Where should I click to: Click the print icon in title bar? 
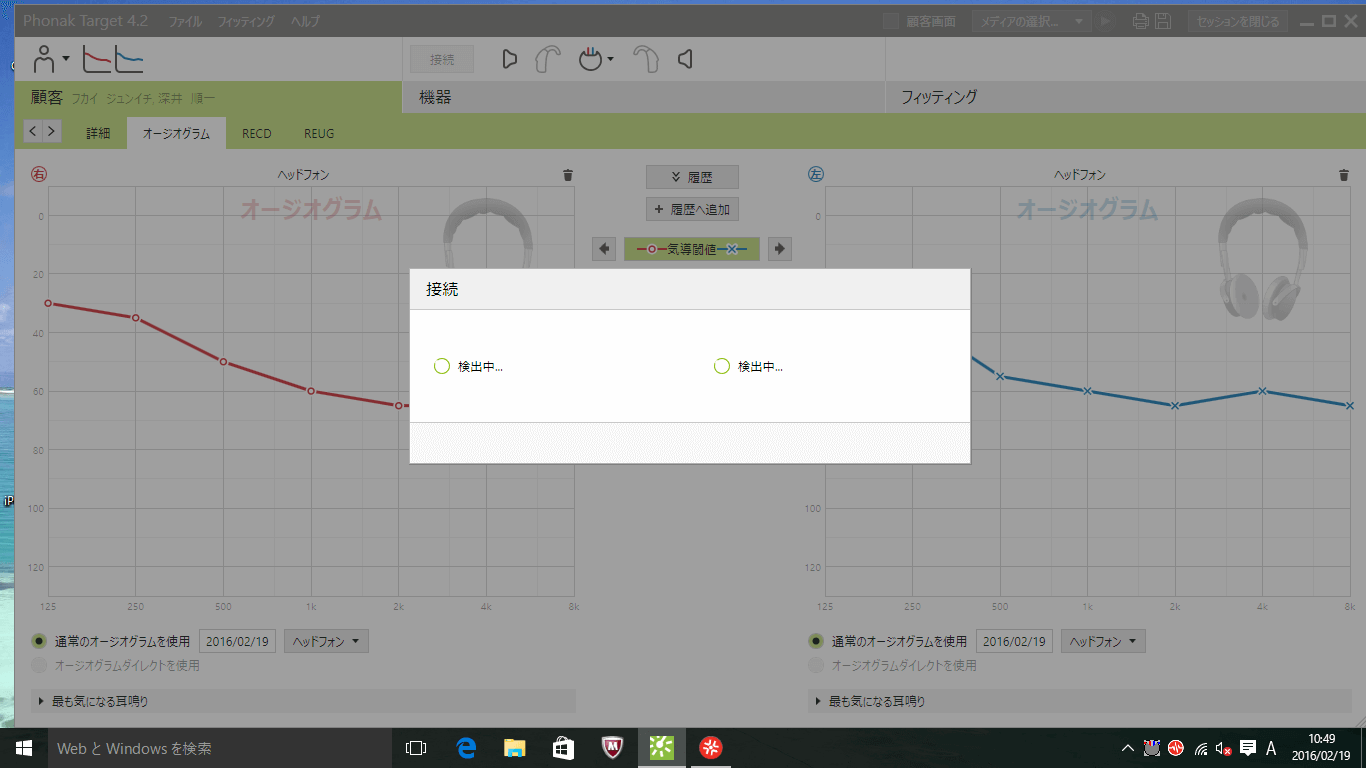[1141, 21]
